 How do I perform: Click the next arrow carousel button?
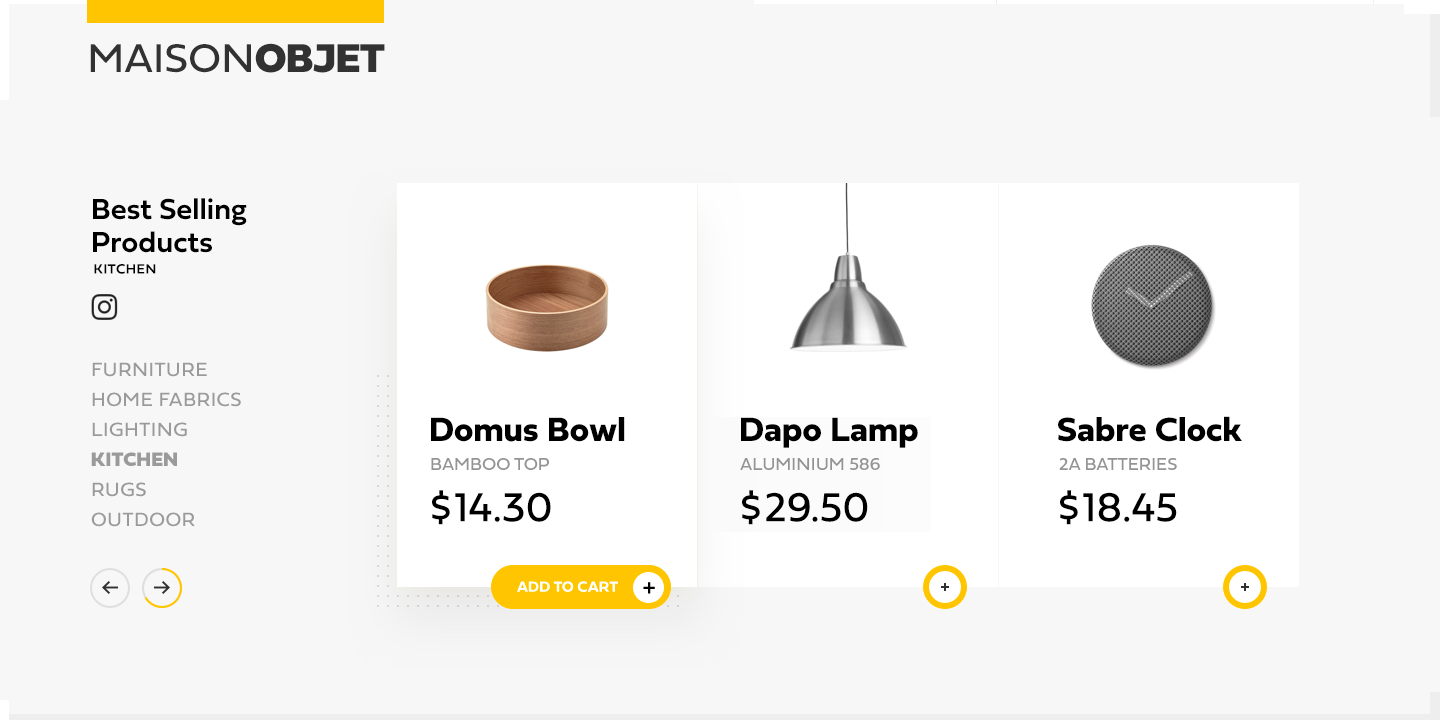(x=162, y=588)
